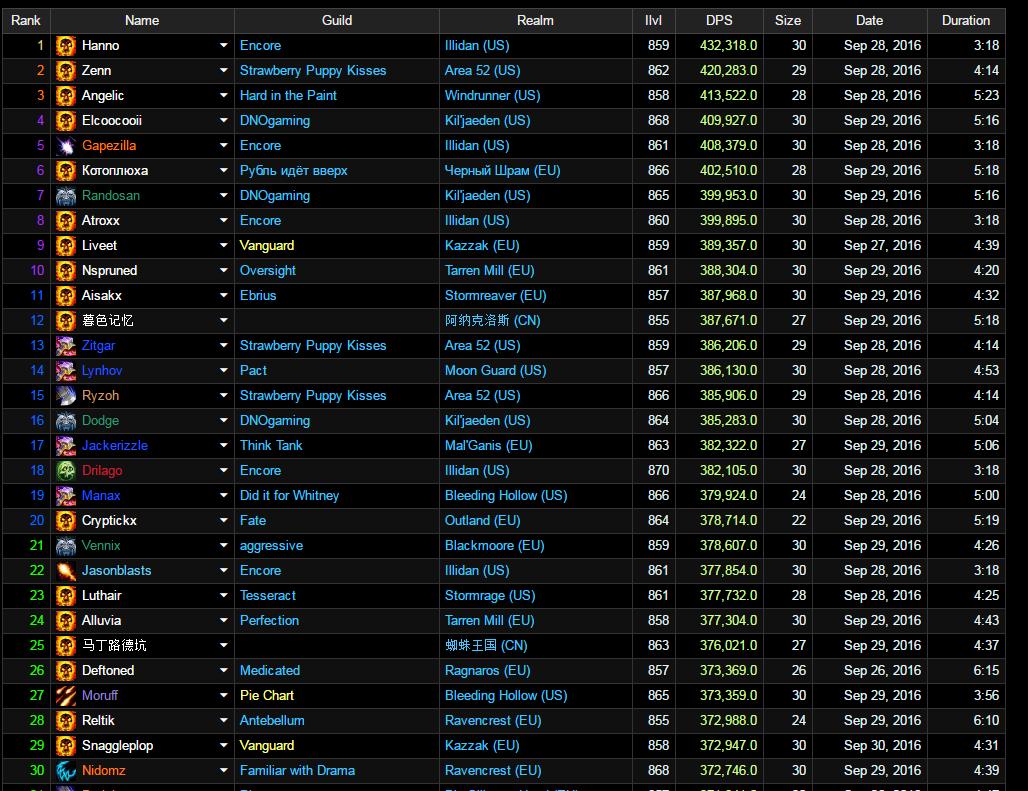Image resolution: width=1028 pixels, height=791 pixels.
Task: Expand the dropdown next to Zenn
Action: coord(224,70)
